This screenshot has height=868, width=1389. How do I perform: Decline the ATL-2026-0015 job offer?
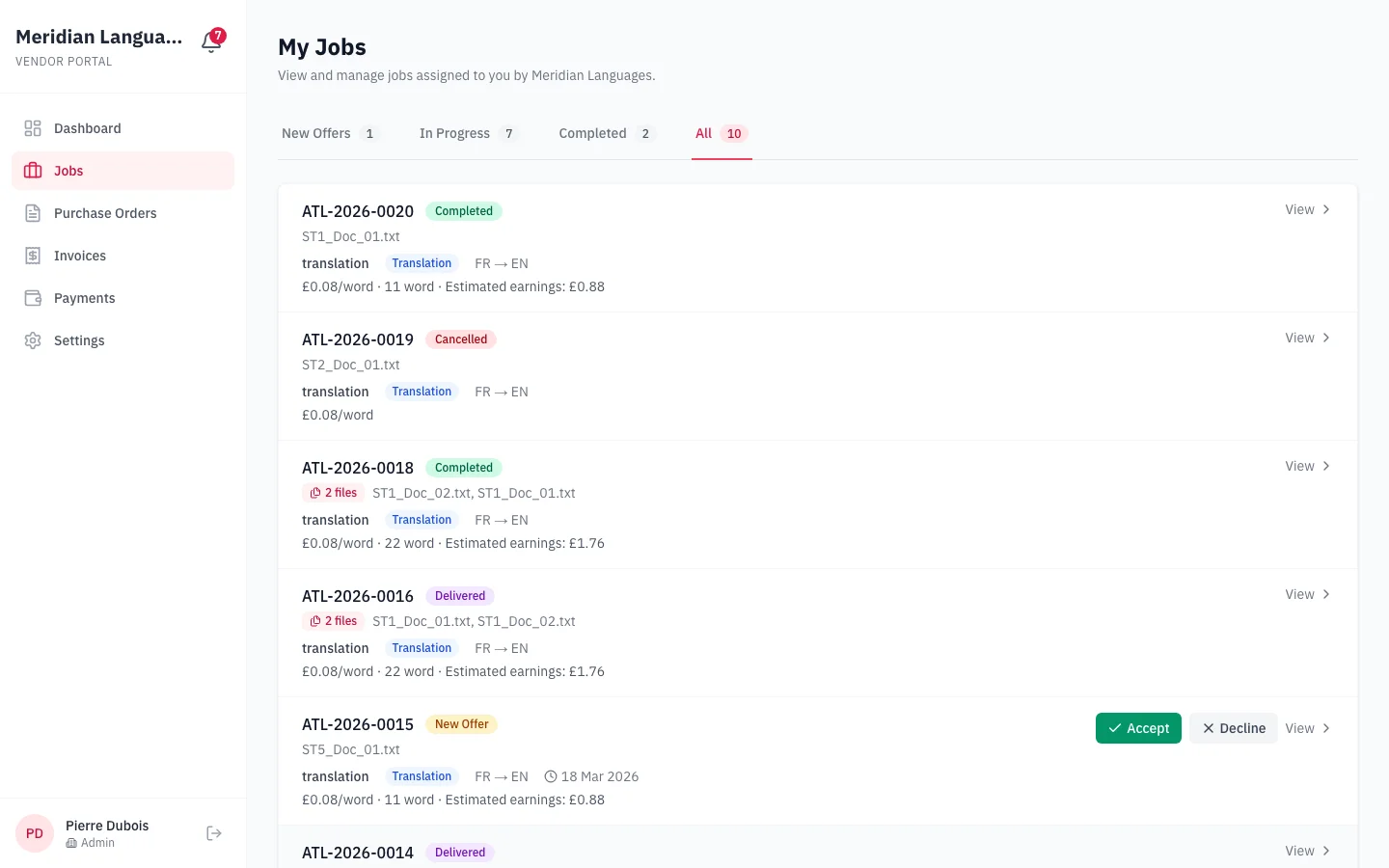pos(1233,728)
